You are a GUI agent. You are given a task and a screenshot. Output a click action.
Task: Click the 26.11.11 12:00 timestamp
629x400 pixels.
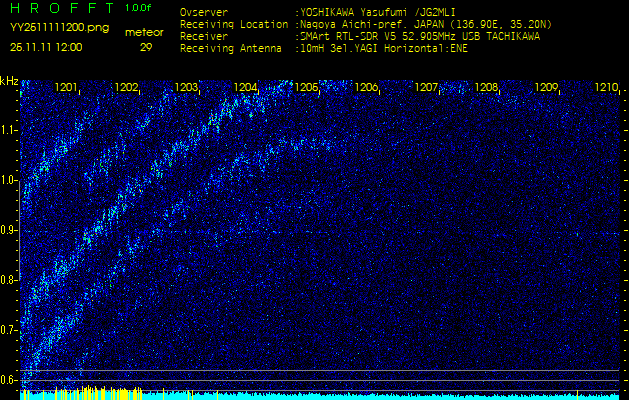click(x=47, y=46)
